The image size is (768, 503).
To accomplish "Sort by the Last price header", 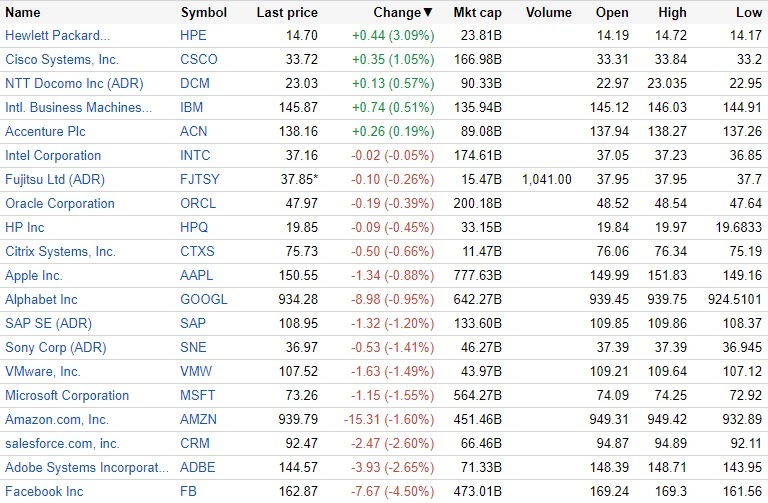I will [286, 13].
